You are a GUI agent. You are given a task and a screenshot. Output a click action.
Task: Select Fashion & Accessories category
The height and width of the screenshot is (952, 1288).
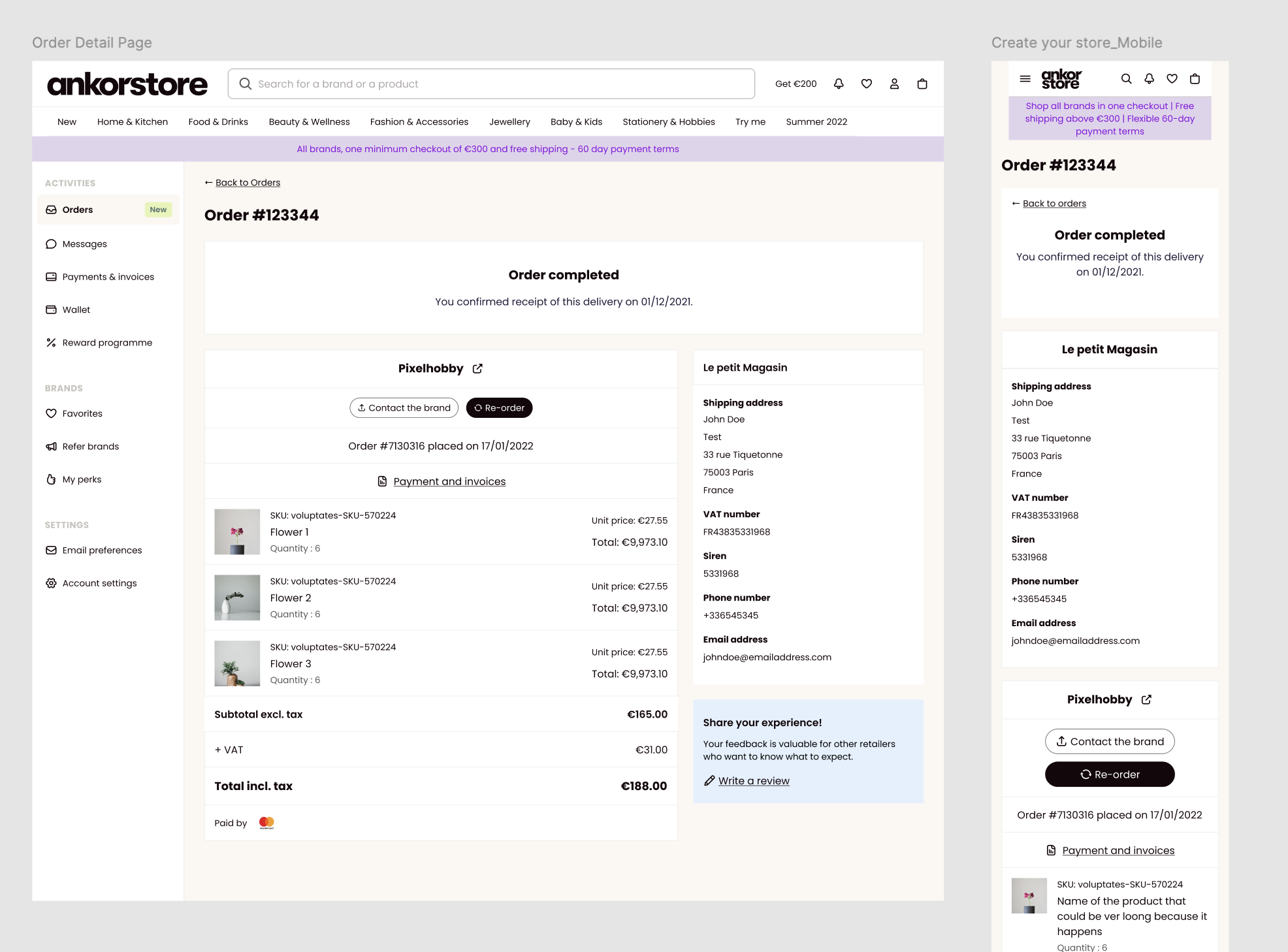(x=419, y=121)
